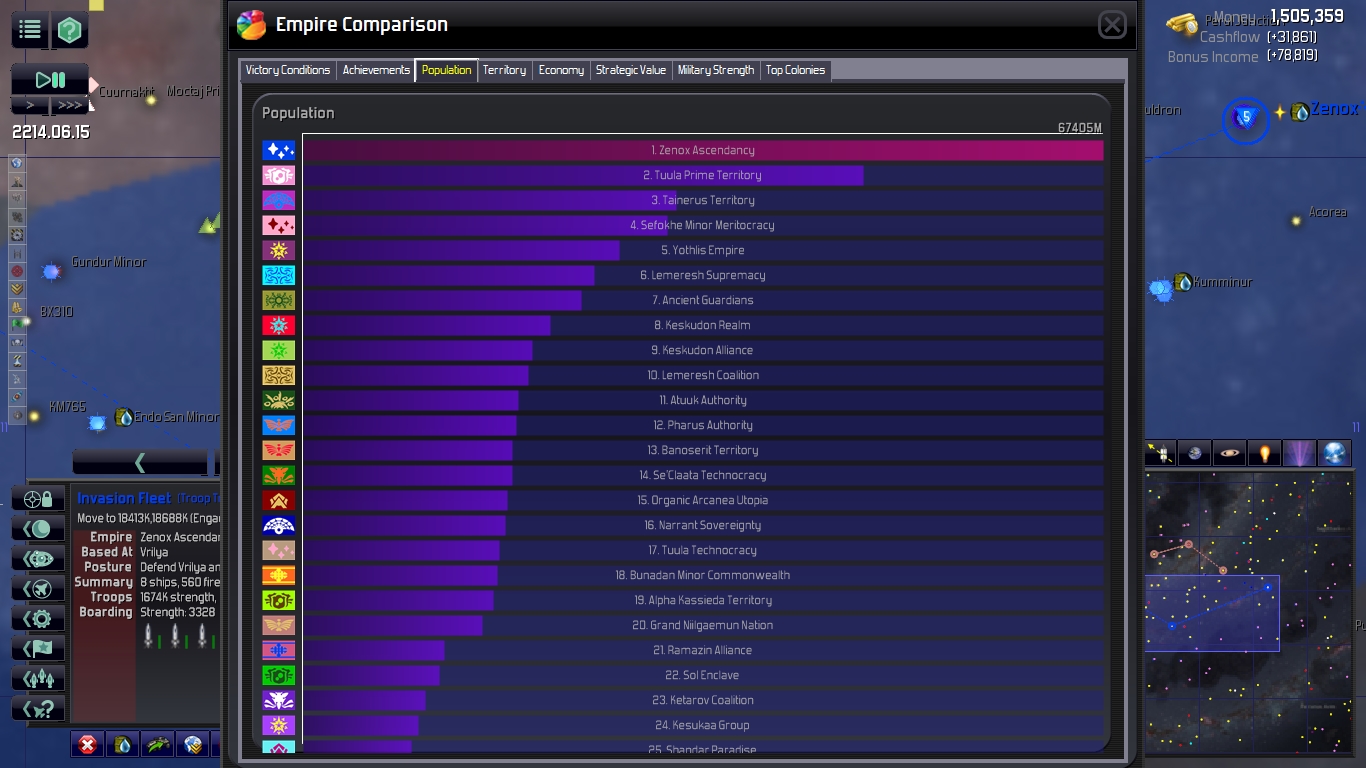Open the Economy tab

561,70
